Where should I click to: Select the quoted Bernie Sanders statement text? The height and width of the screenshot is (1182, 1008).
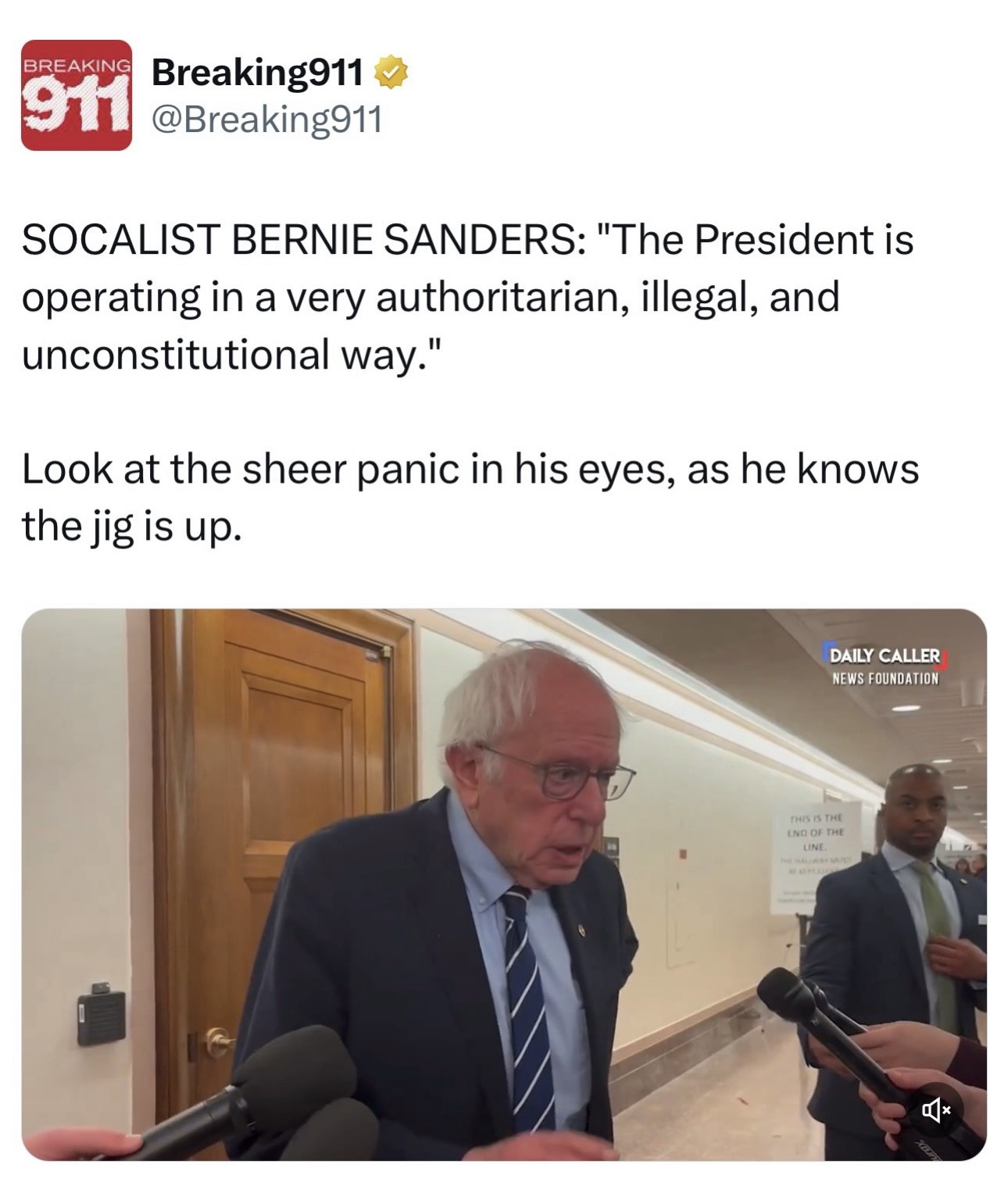click(467, 296)
